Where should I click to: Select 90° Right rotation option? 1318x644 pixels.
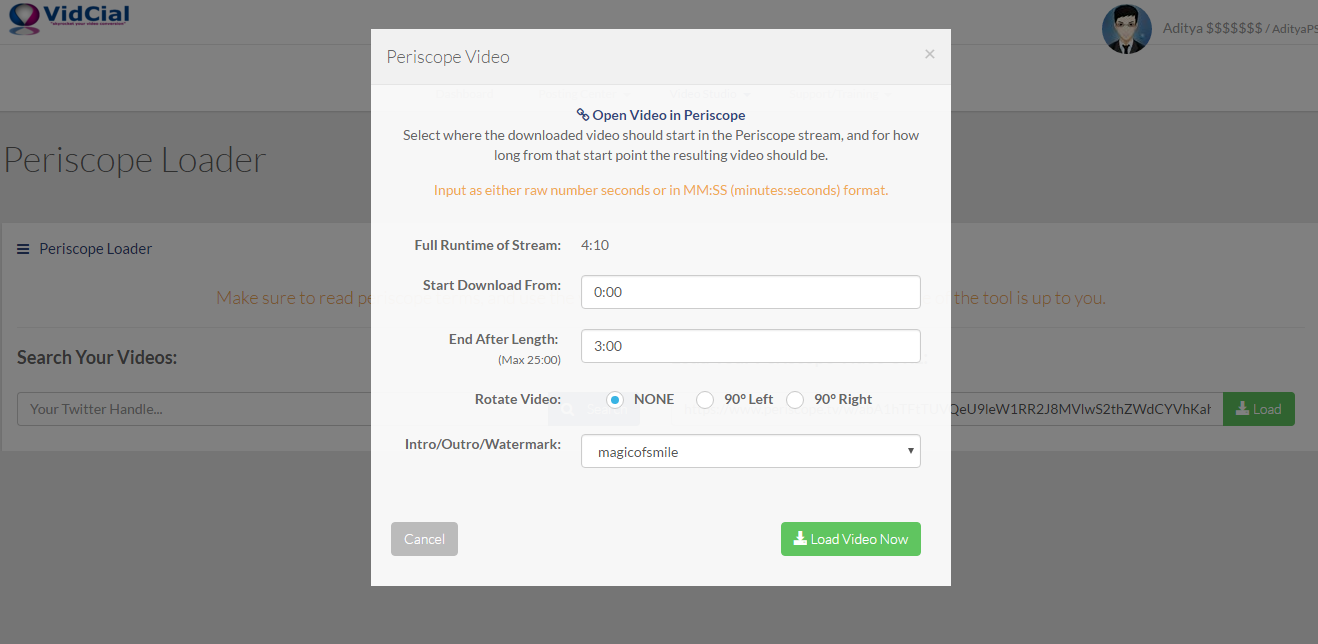click(x=795, y=400)
